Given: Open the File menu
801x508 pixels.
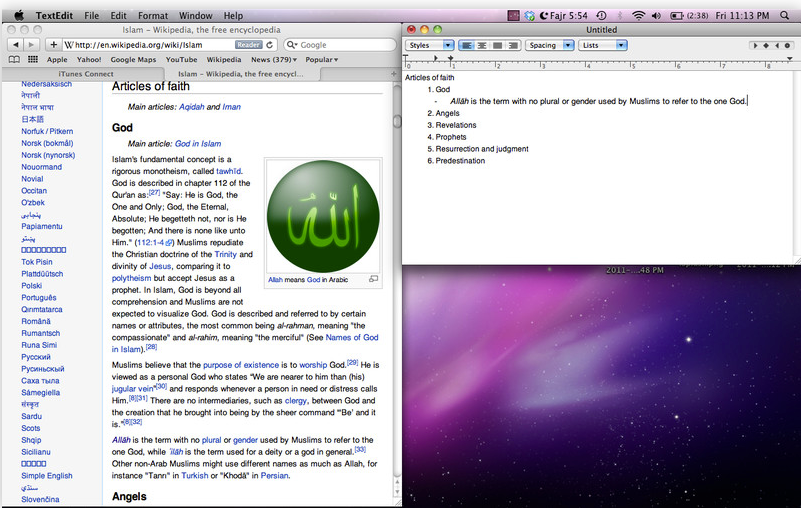Looking at the screenshot, I should (x=91, y=15).
